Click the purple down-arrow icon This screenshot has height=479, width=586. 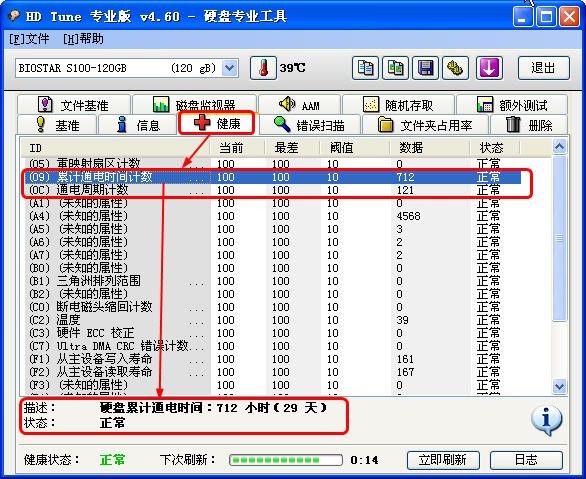coord(489,68)
